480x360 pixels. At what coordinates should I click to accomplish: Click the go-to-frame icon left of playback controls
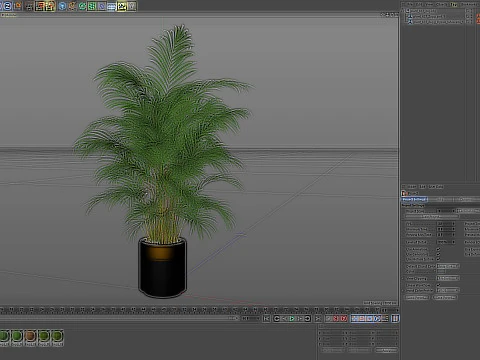(x=266, y=319)
